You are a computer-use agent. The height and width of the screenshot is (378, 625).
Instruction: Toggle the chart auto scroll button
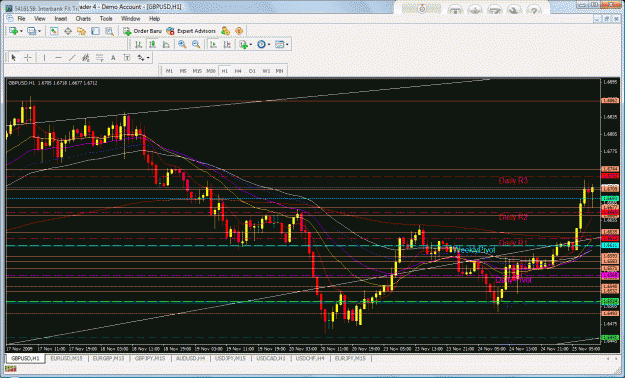point(213,44)
